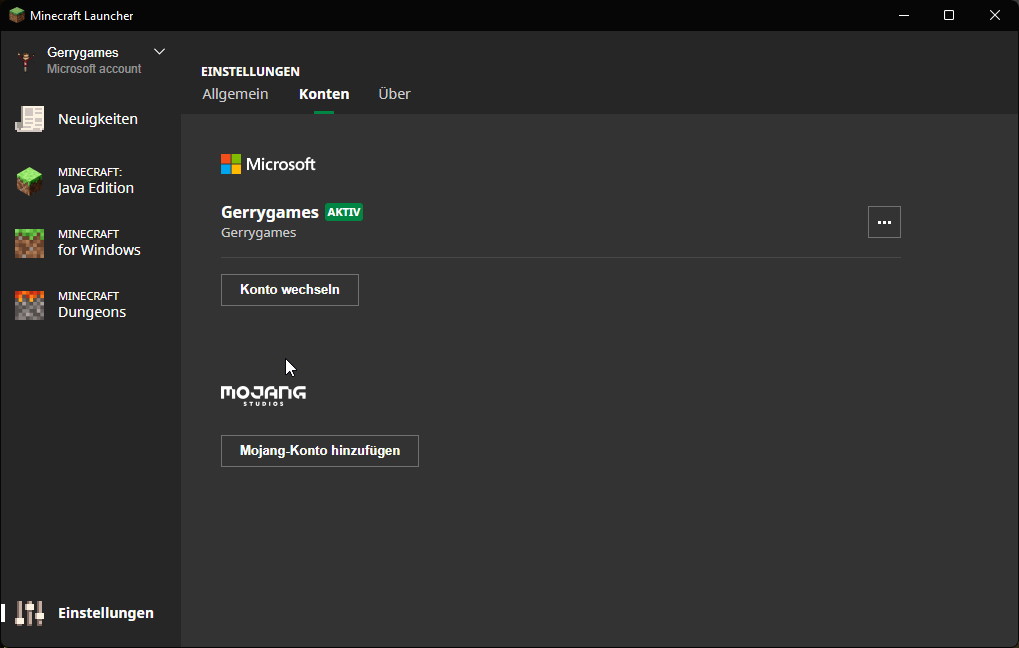Click the Mojang Studios logo
Viewport: 1019px width, 648px height.
coord(263,395)
